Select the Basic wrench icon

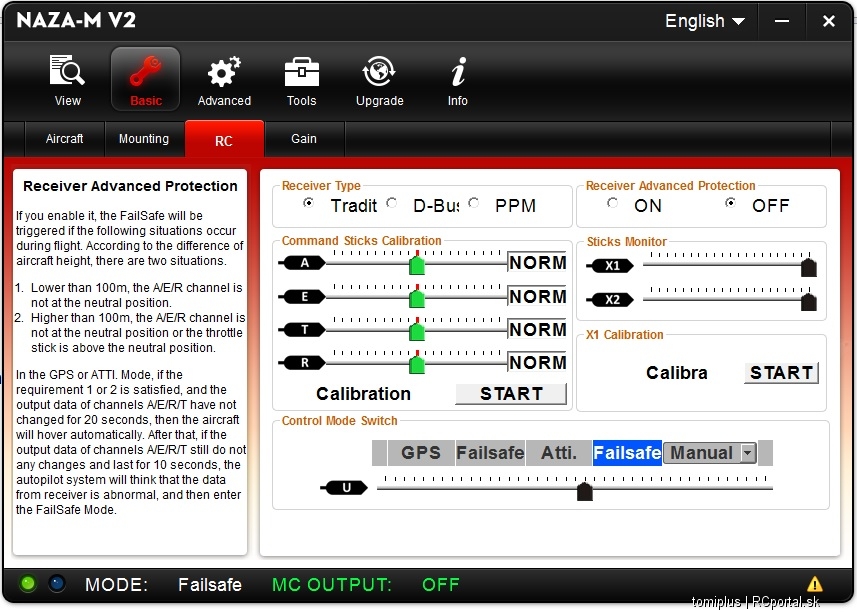pyautogui.click(x=145, y=72)
